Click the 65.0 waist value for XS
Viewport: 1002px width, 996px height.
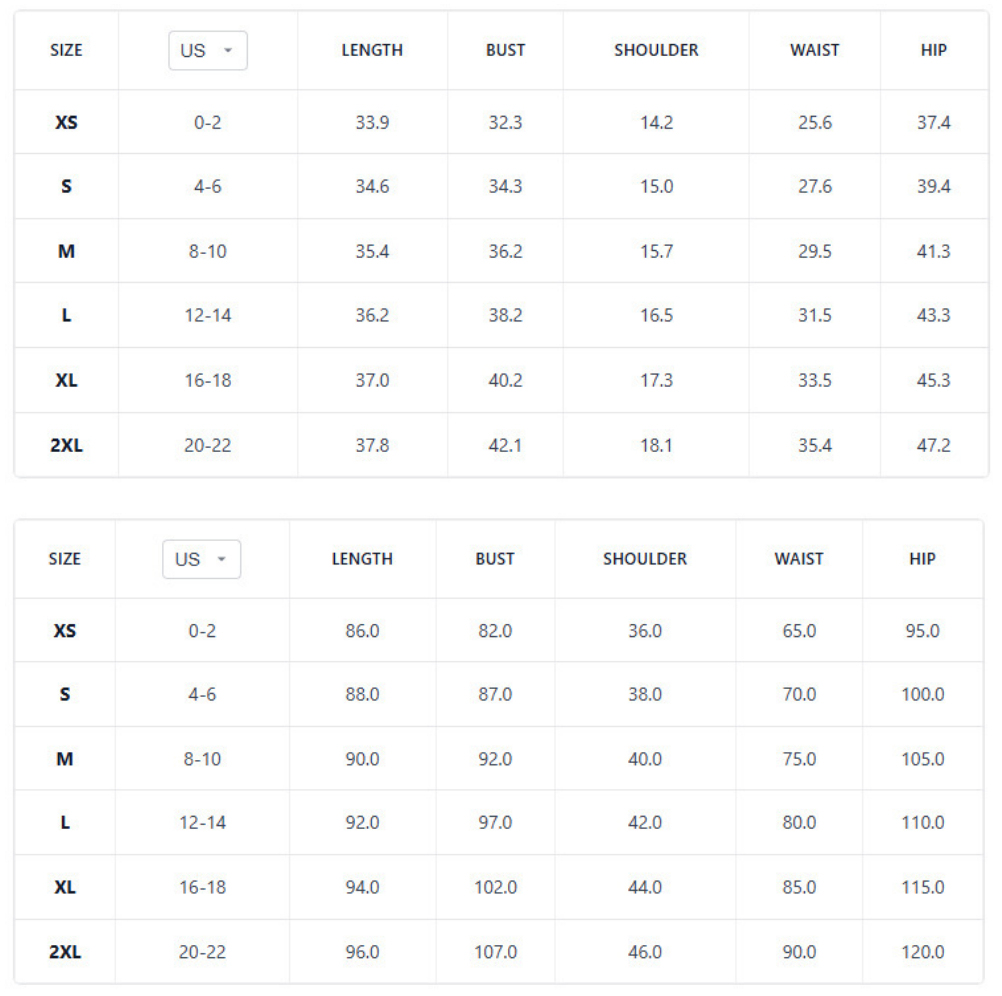click(799, 631)
